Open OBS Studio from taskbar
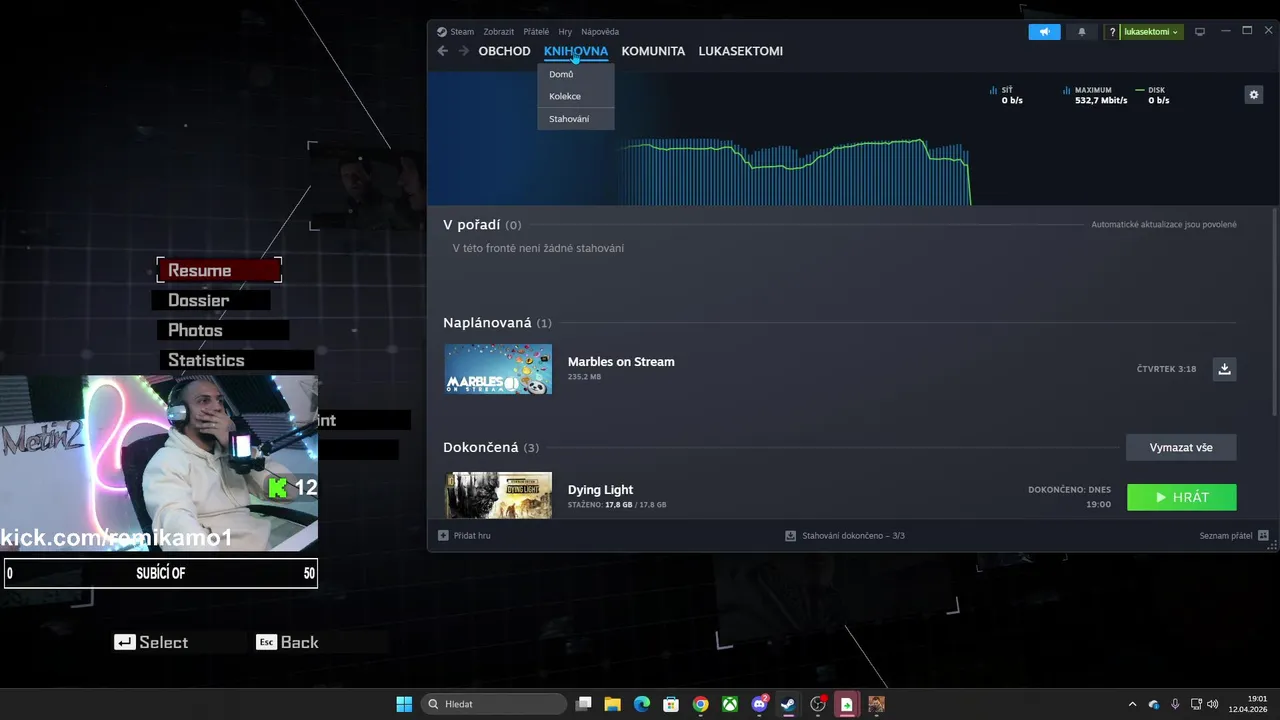1280x720 pixels. [x=818, y=704]
